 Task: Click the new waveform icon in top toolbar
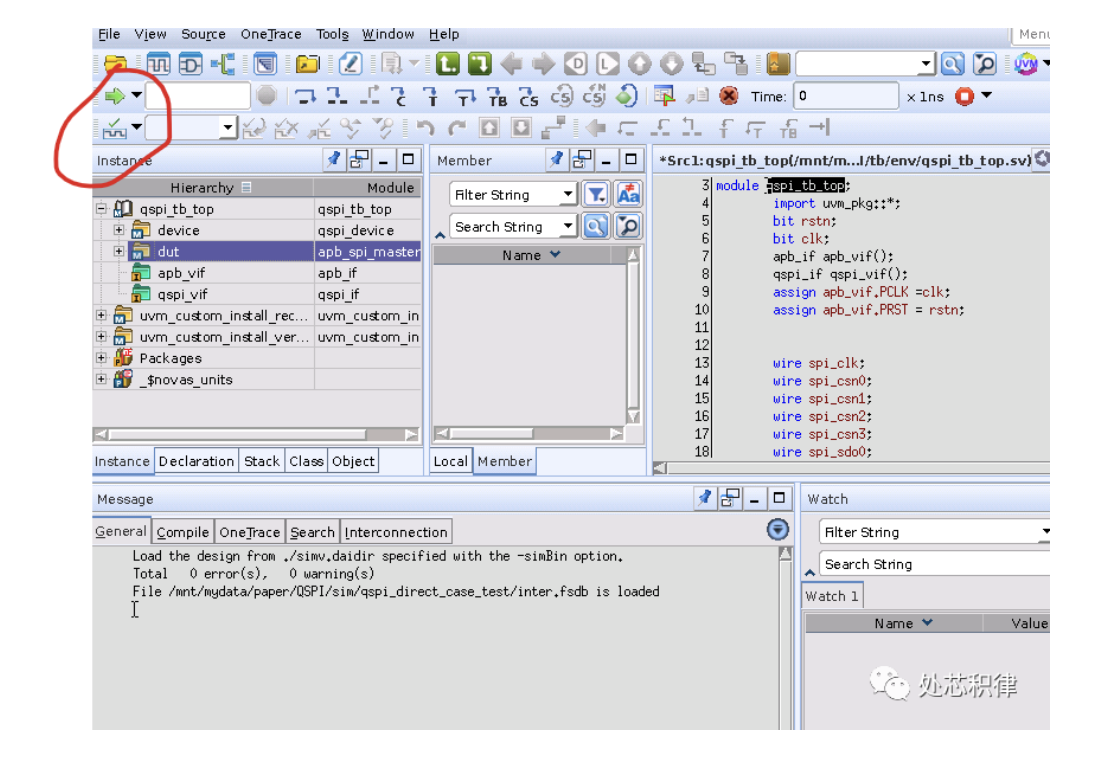pyautogui.click(x=158, y=64)
